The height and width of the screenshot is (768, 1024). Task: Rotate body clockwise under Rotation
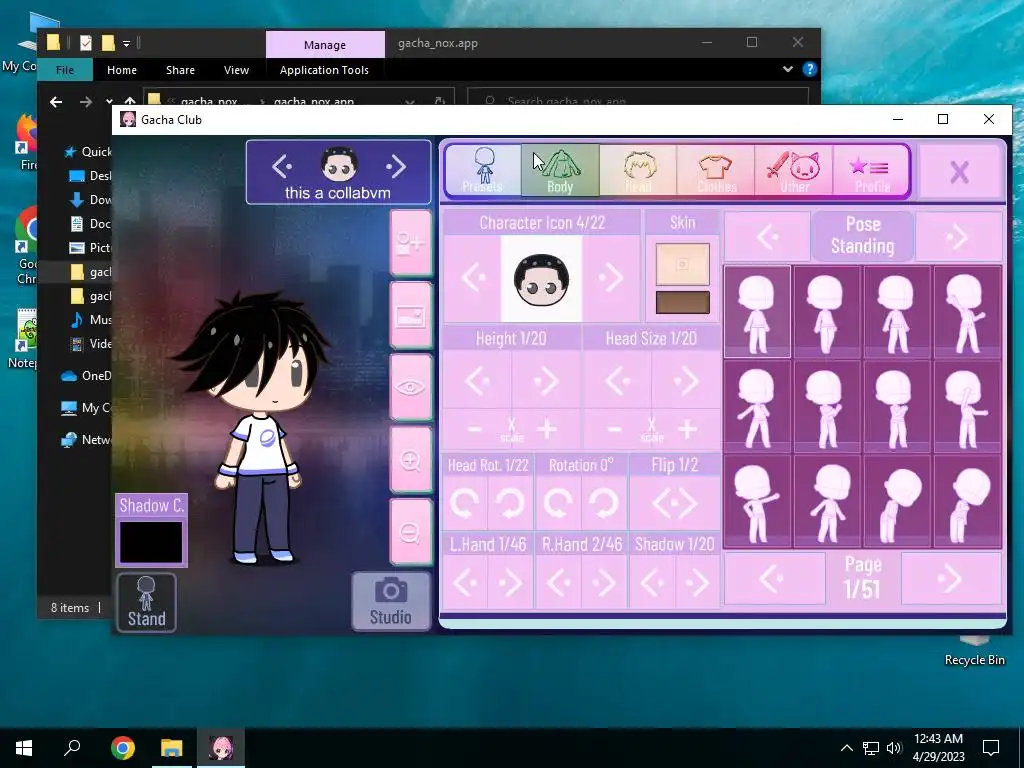[604, 503]
